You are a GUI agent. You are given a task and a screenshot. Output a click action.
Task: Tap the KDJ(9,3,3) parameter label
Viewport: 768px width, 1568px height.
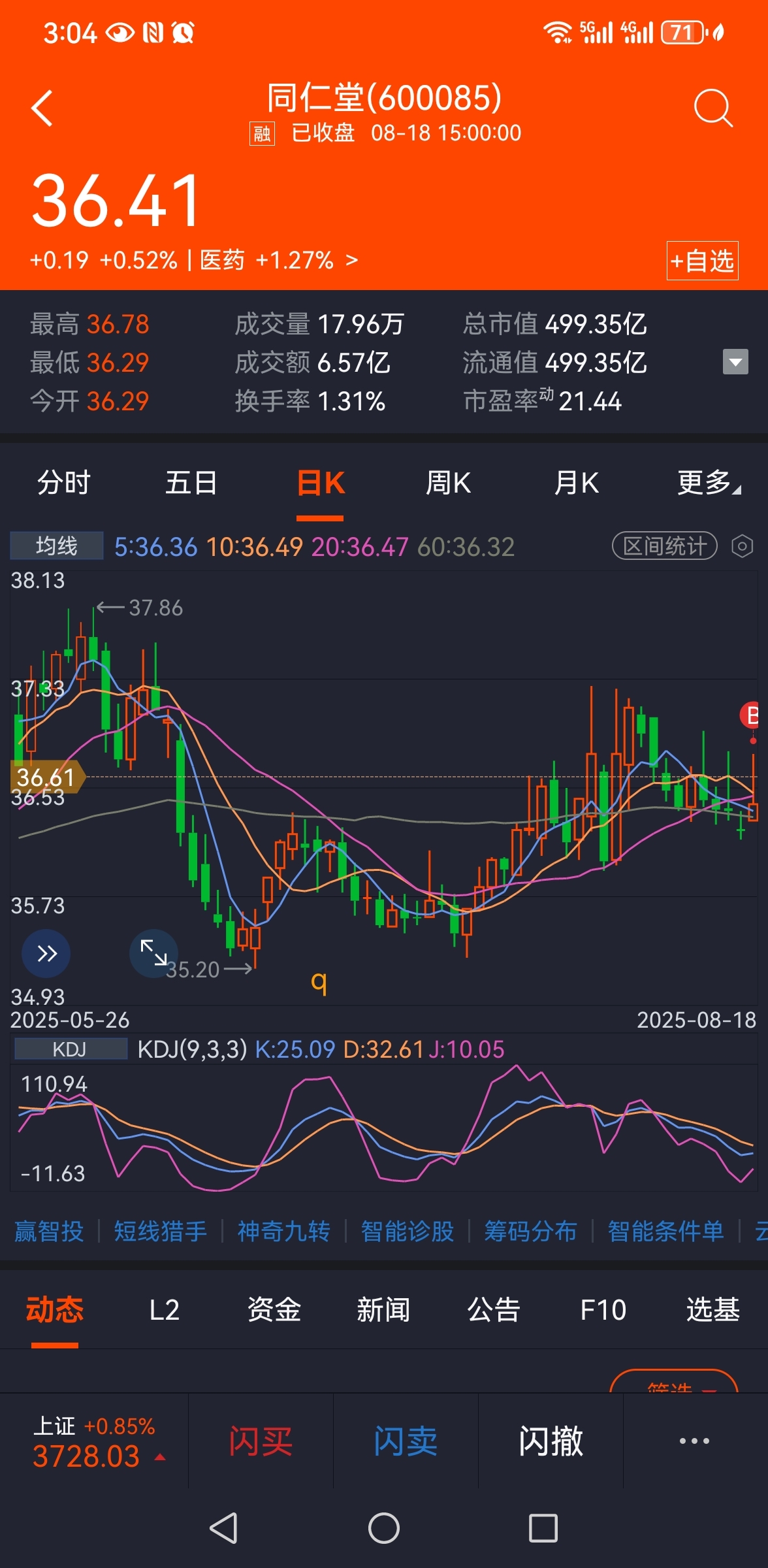(x=193, y=1049)
